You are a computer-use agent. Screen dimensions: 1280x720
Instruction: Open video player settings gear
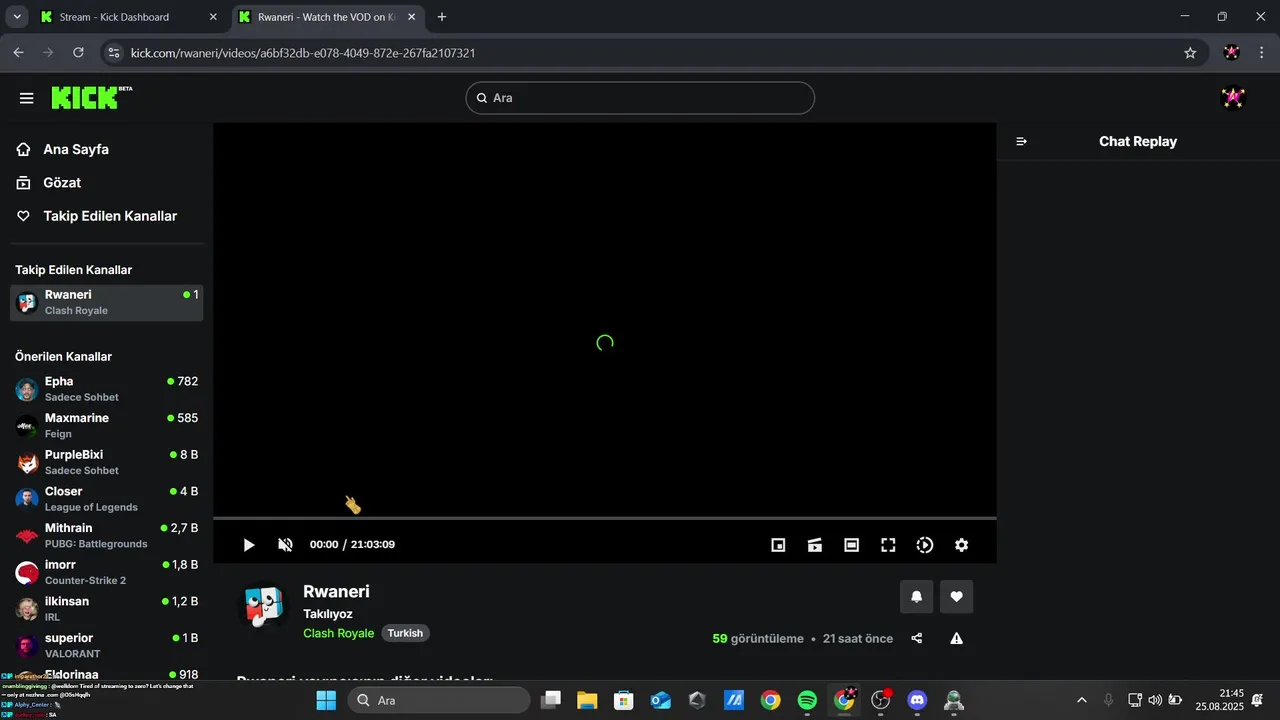click(x=961, y=545)
